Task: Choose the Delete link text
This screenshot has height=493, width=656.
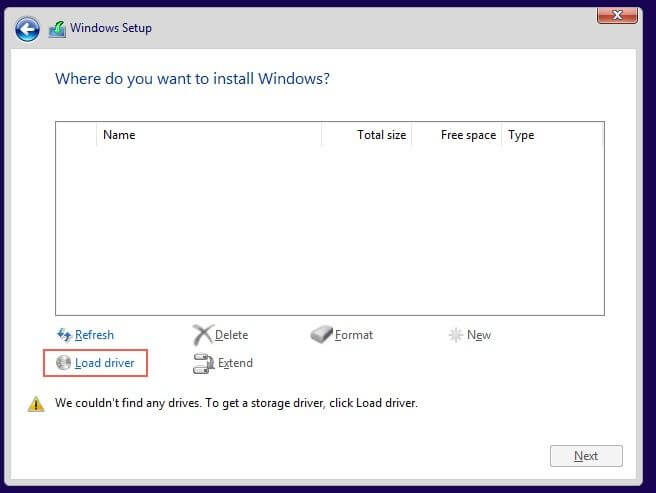Action: (x=231, y=335)
